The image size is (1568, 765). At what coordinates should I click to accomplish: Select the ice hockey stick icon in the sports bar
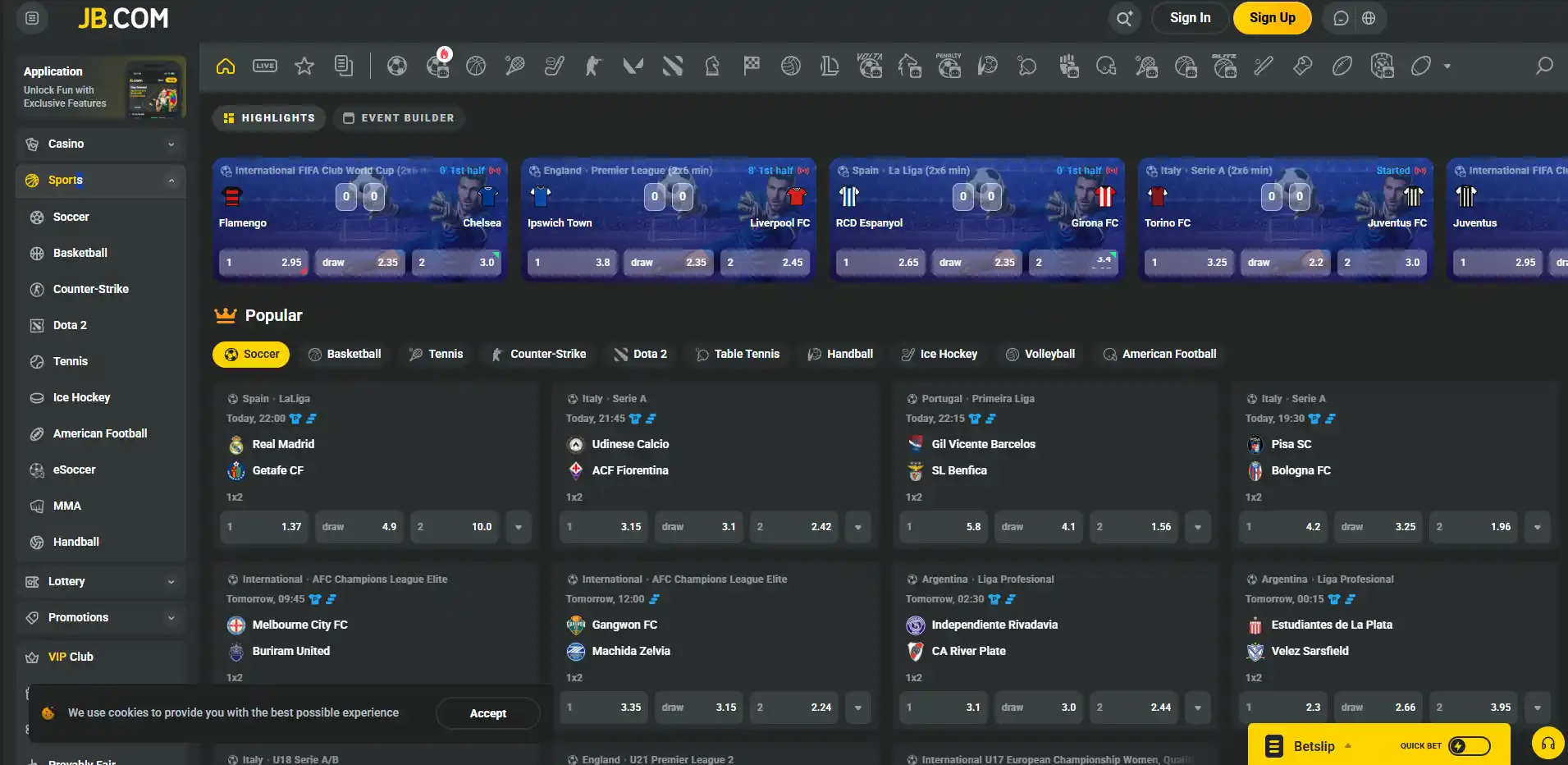pos(555,66)
